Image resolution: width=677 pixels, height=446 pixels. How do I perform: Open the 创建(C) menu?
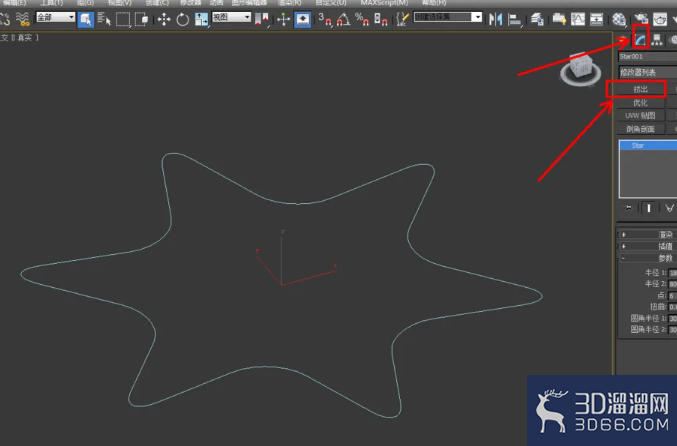(157, 3)
